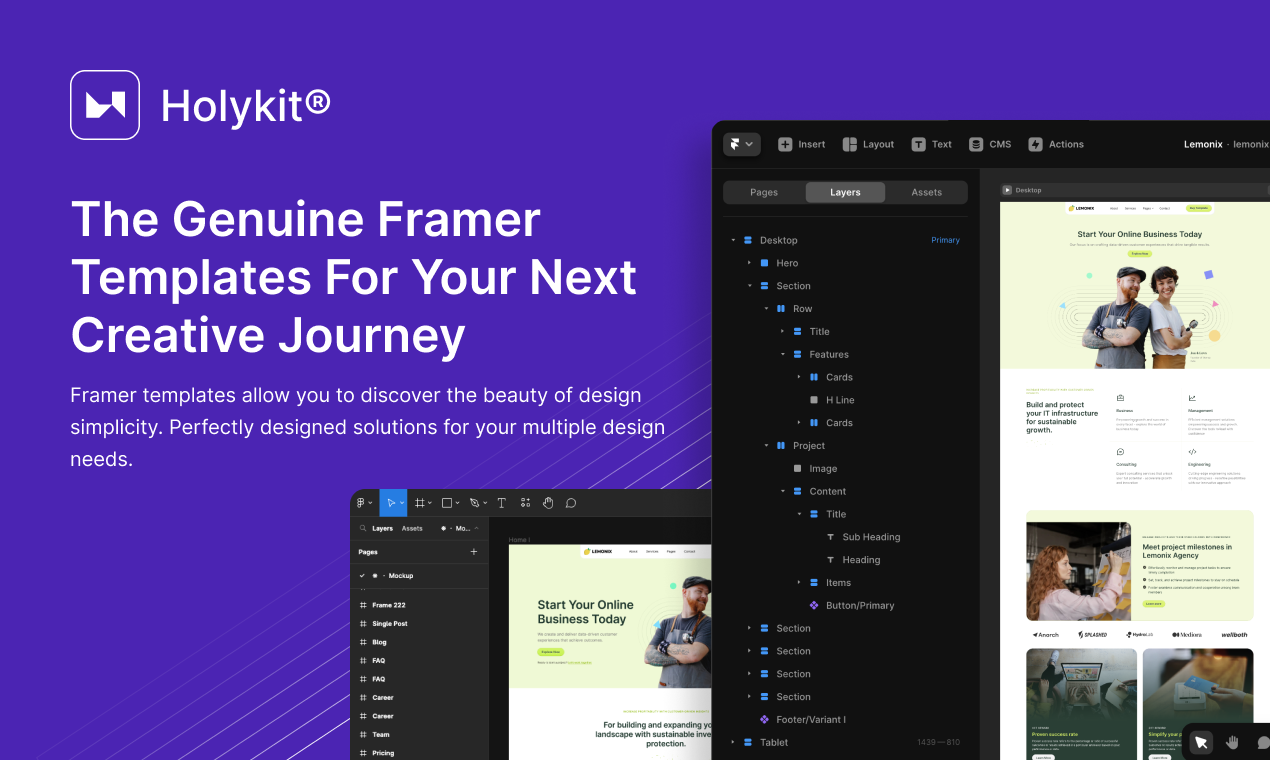Select the Comment tool in Figma

pos(571,503)
